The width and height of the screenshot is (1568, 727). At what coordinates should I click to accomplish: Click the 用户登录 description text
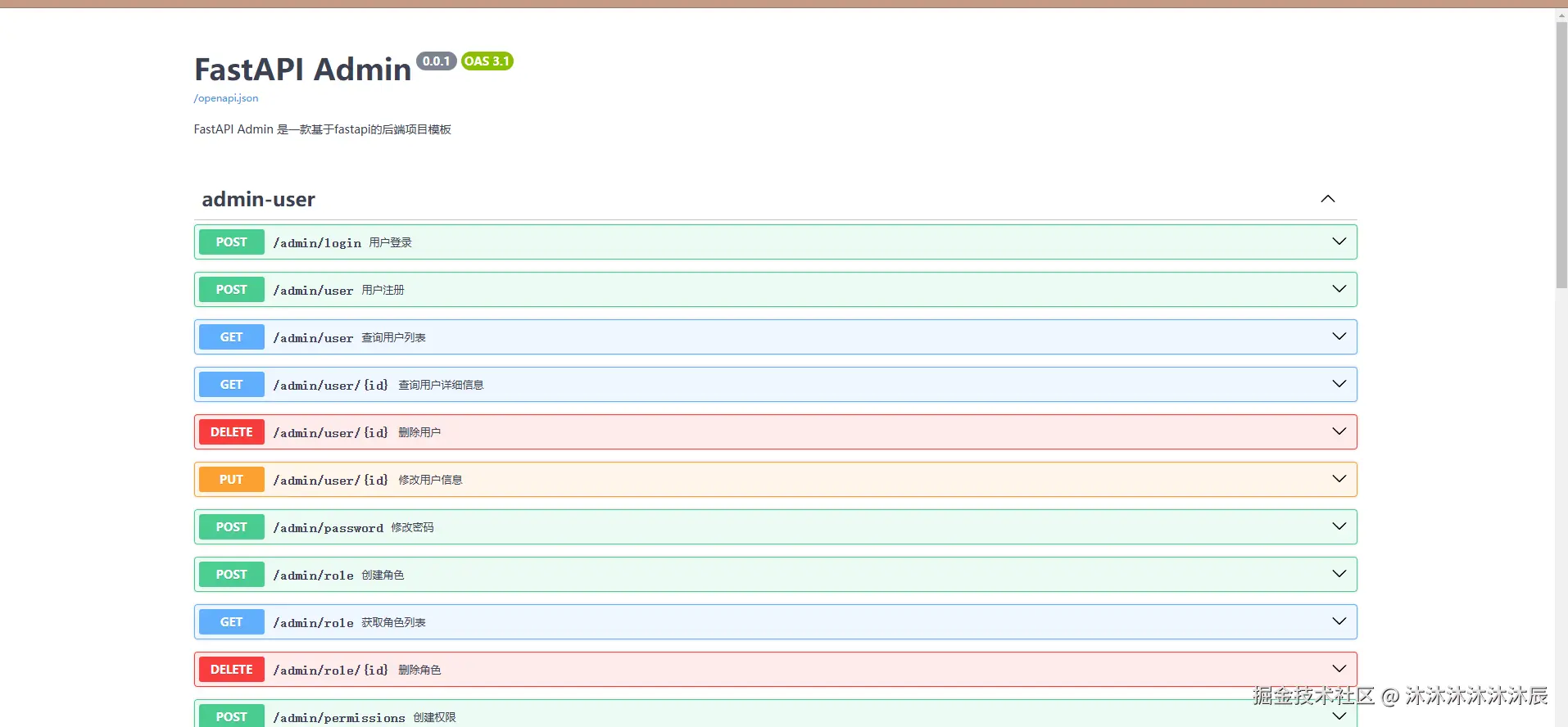tap(391, 242)
